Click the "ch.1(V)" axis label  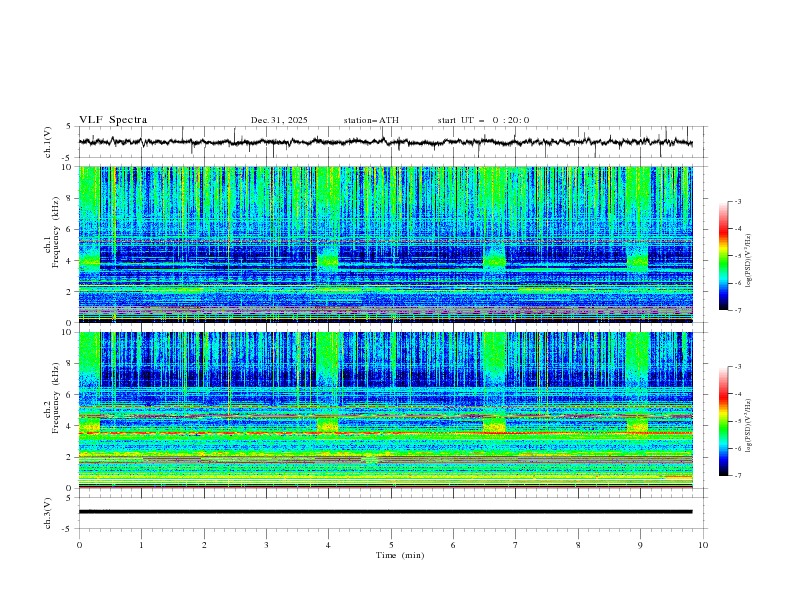click(x=48, y=142)
